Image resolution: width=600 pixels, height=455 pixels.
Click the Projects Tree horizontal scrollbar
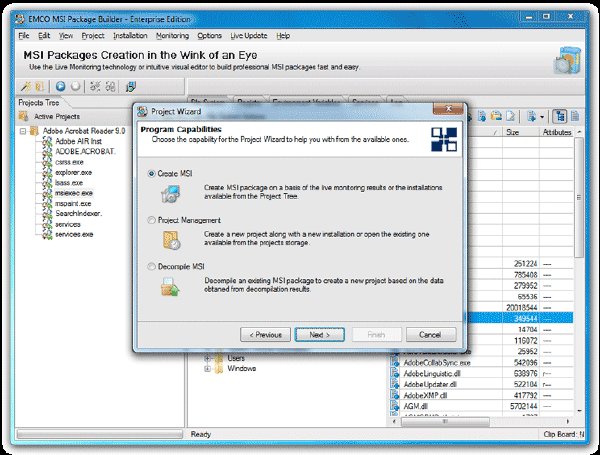99,434
